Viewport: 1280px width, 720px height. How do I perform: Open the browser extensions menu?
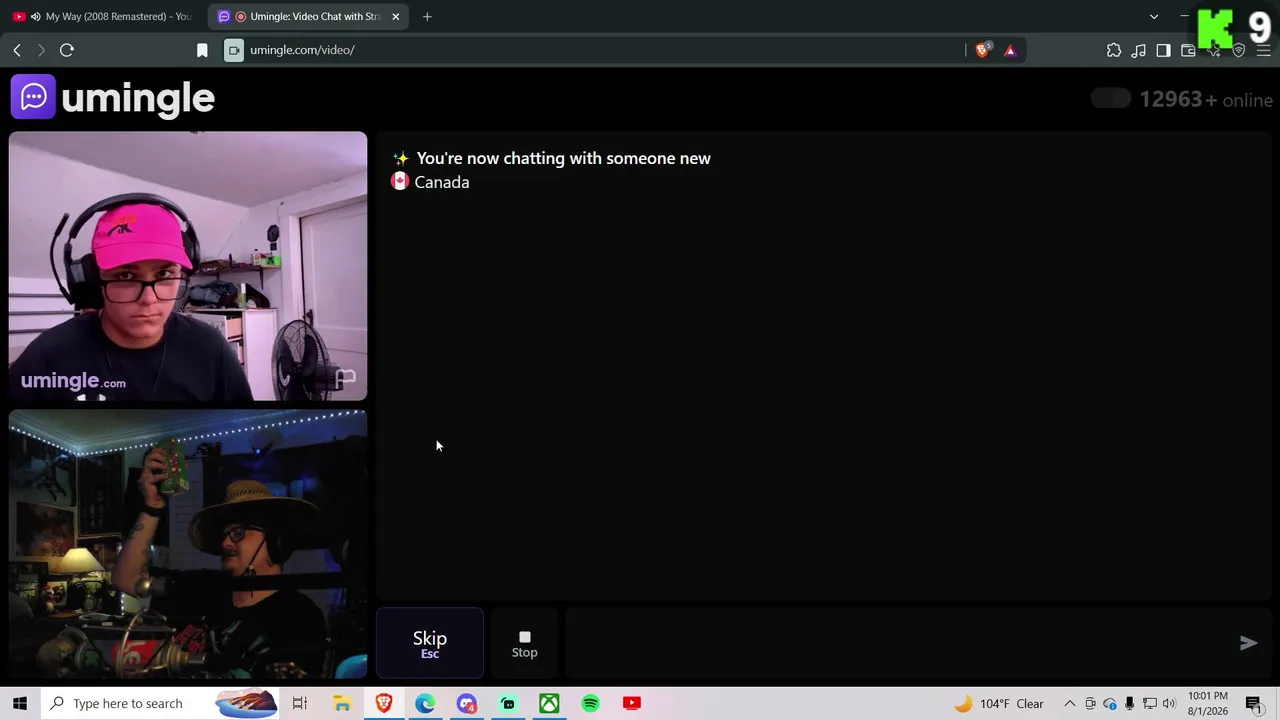1114,50
